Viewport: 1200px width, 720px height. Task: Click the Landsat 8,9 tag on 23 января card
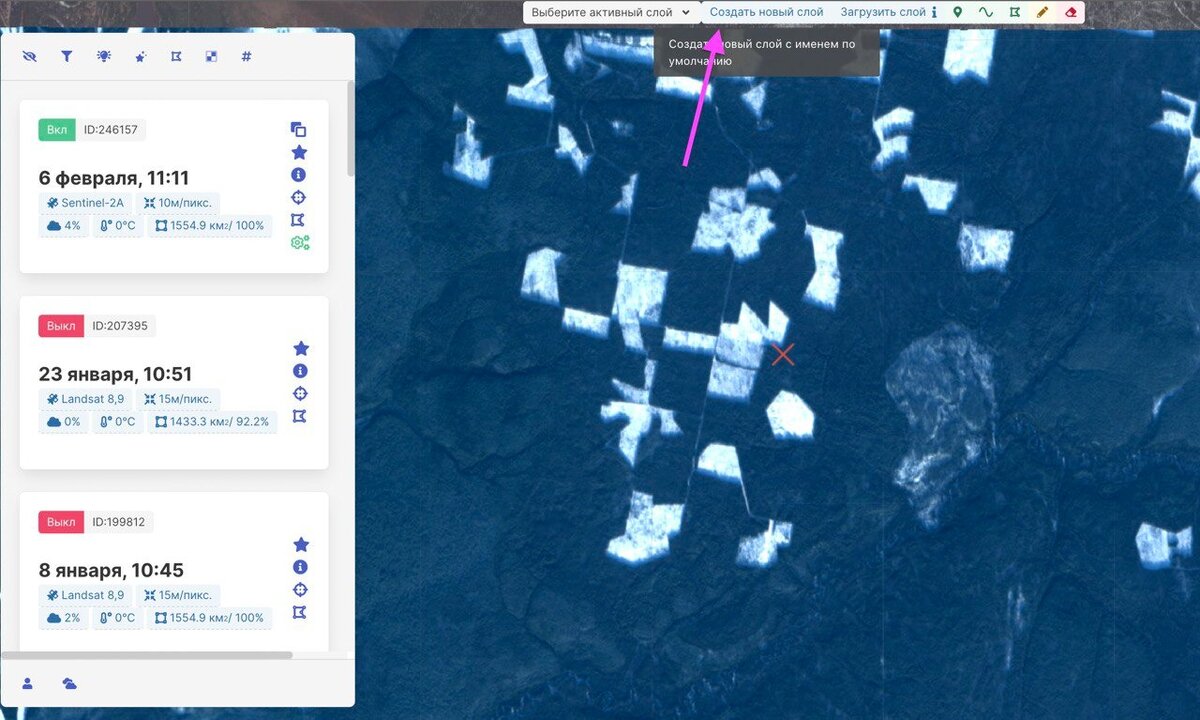[85, 398]
